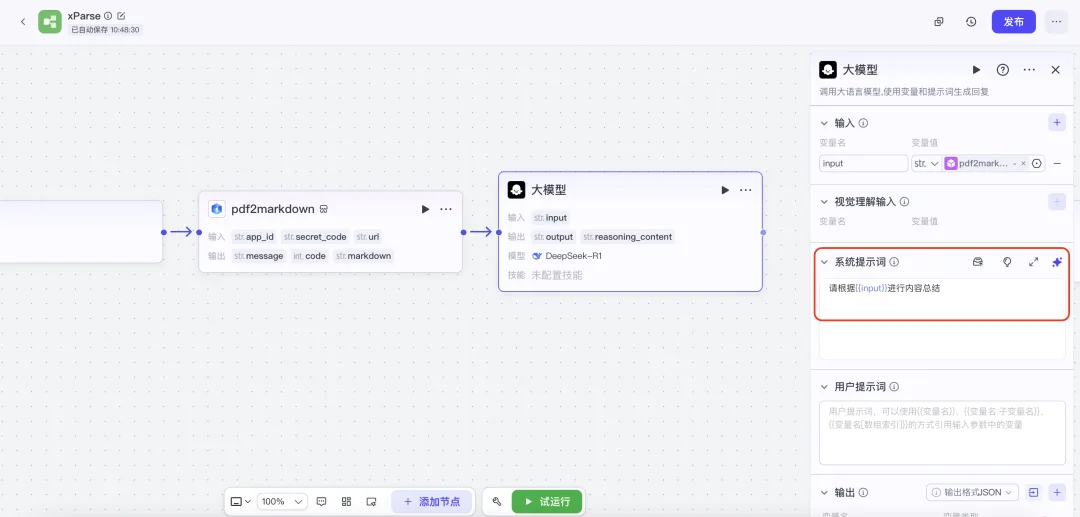Click the 未配置技能 text in 大模型 node
1080x517 pixels.
pos(557,275)
